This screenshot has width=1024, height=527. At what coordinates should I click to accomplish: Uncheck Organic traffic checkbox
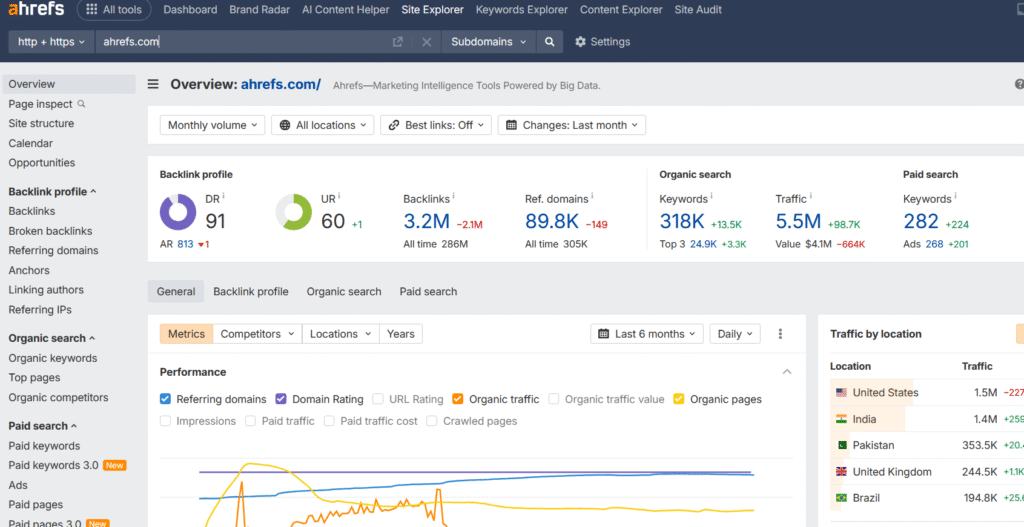click(458, 399)
